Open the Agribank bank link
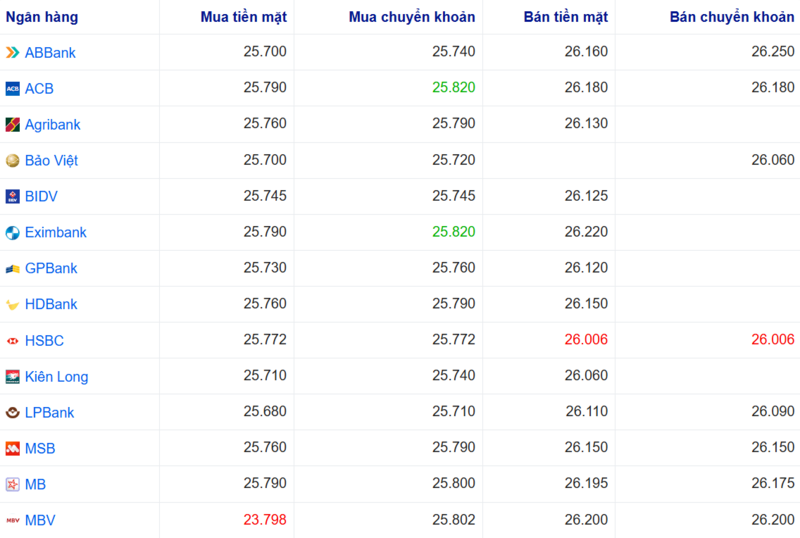Screen dimensions: 800x538 (53, 125)
